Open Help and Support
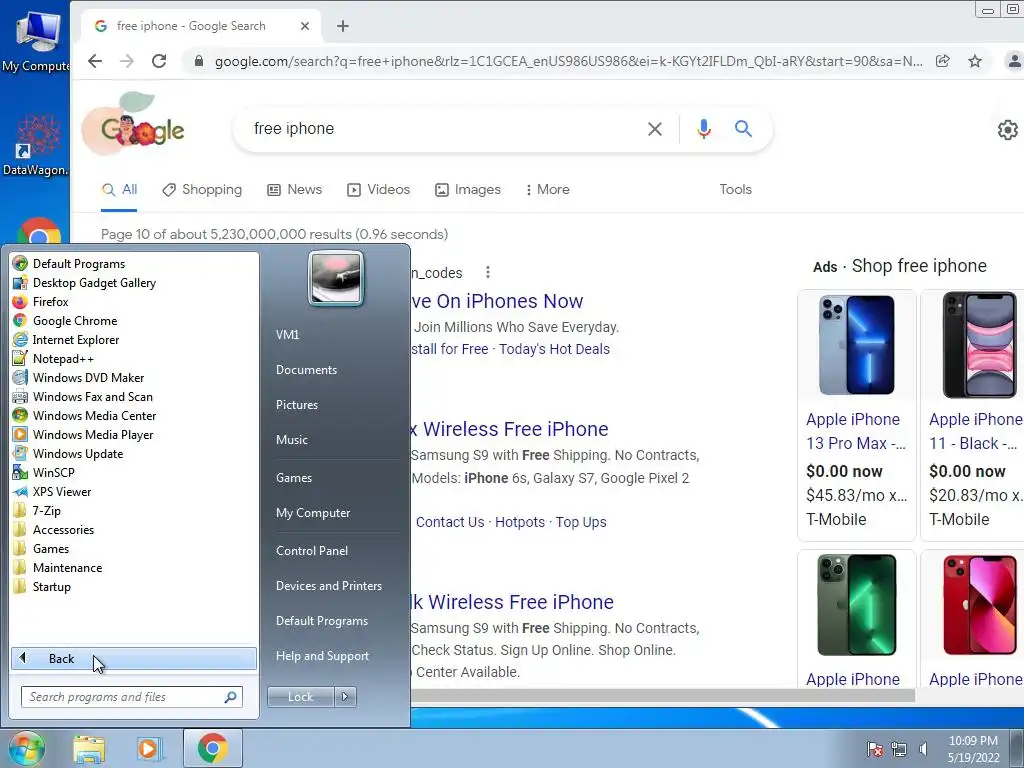The image size is (1024, 768). [x=322, y=656]
